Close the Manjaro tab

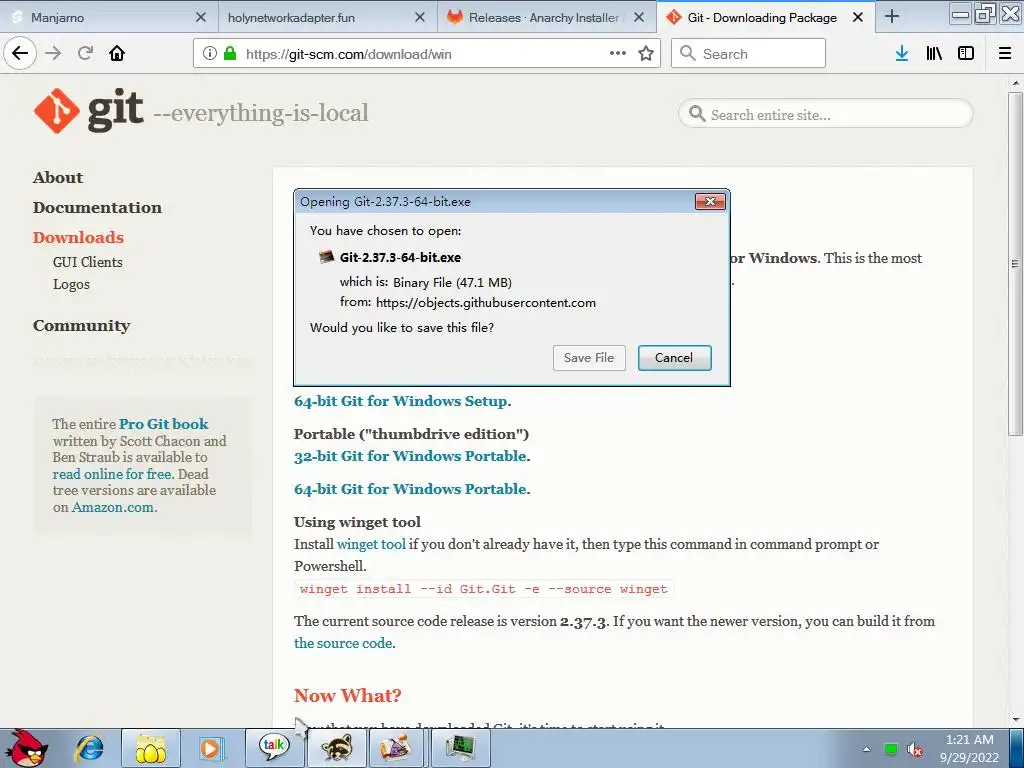(x=201, y=18)
